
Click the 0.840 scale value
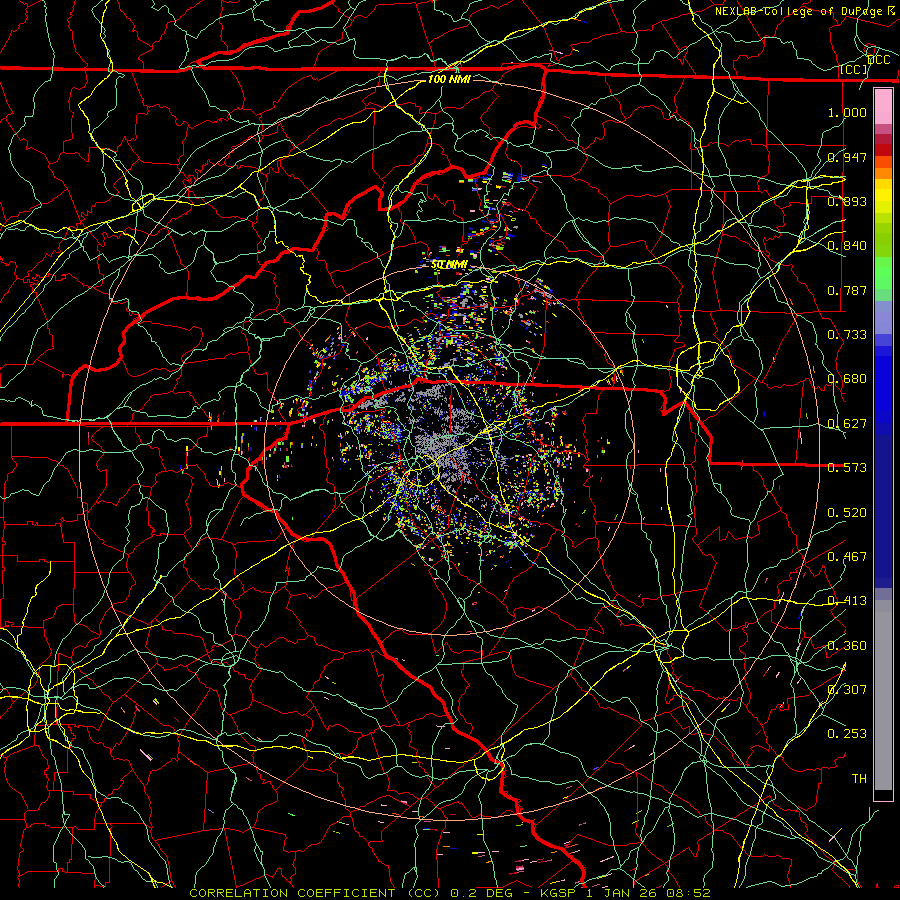point(847,246)
